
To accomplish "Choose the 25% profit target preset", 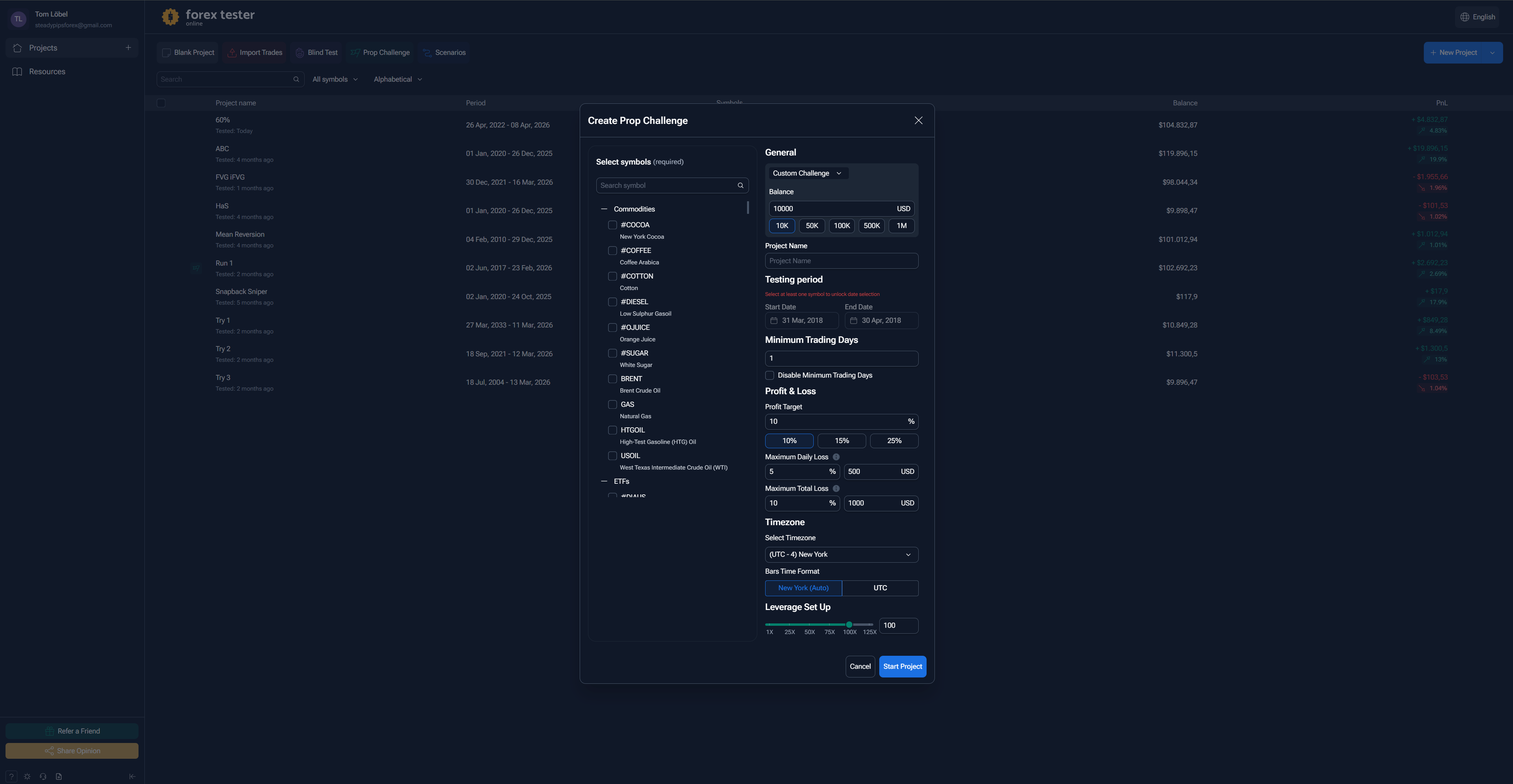I will [x=894, y=441].
